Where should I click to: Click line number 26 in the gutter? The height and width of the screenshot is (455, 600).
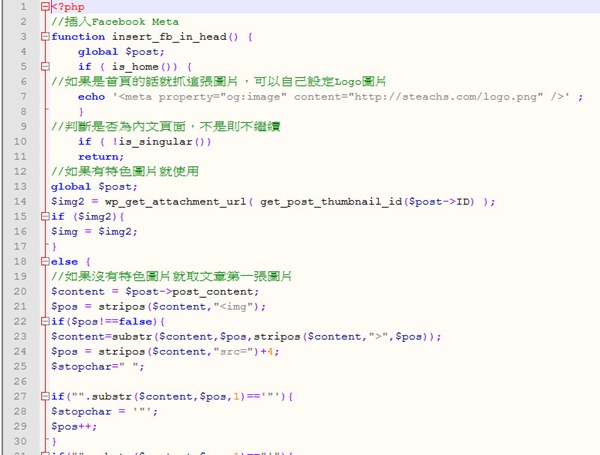20,381
